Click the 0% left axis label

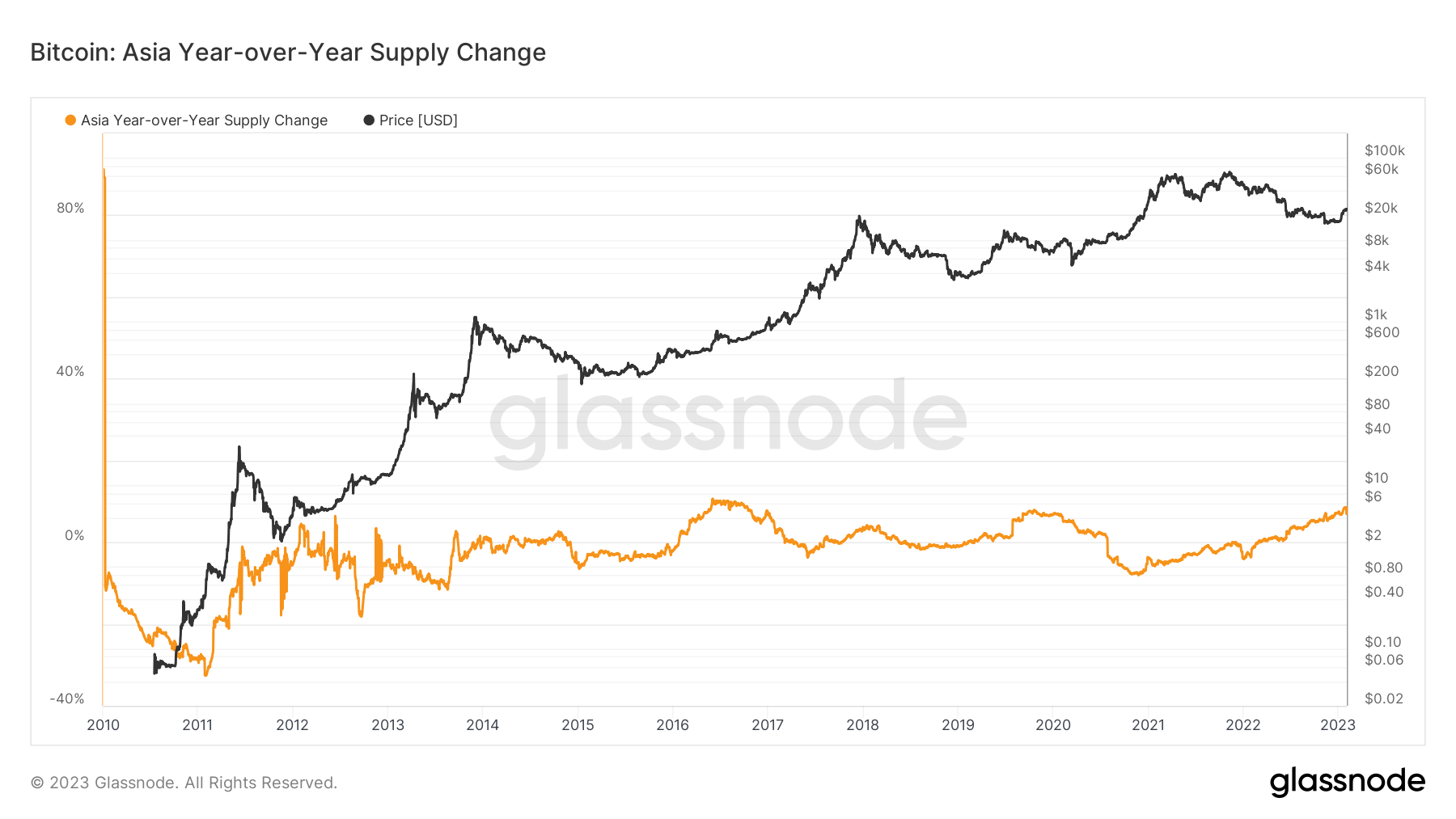pyautogui.click(x=74, y=536)
